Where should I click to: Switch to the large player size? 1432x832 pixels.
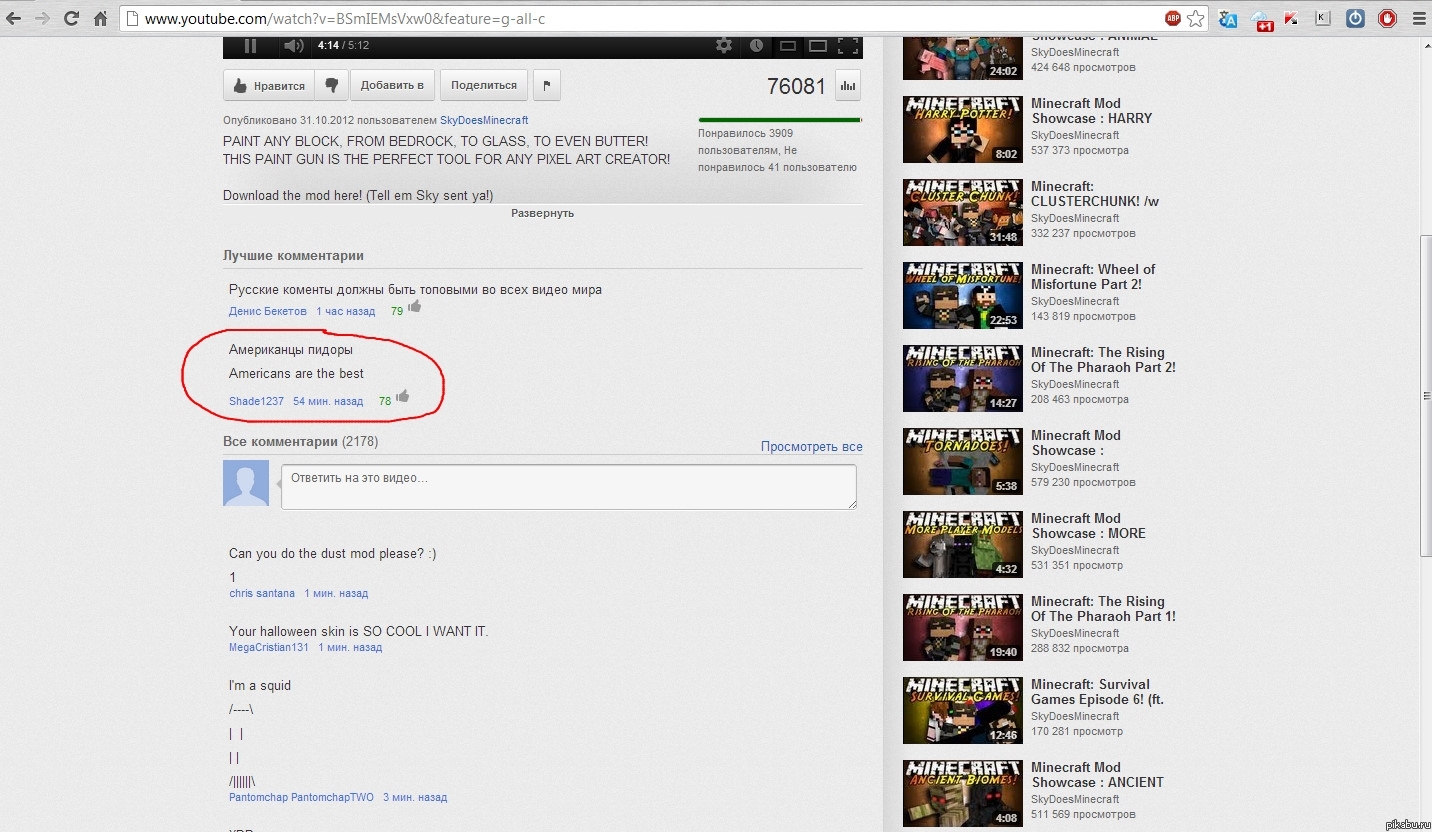[x=818, y=45]
